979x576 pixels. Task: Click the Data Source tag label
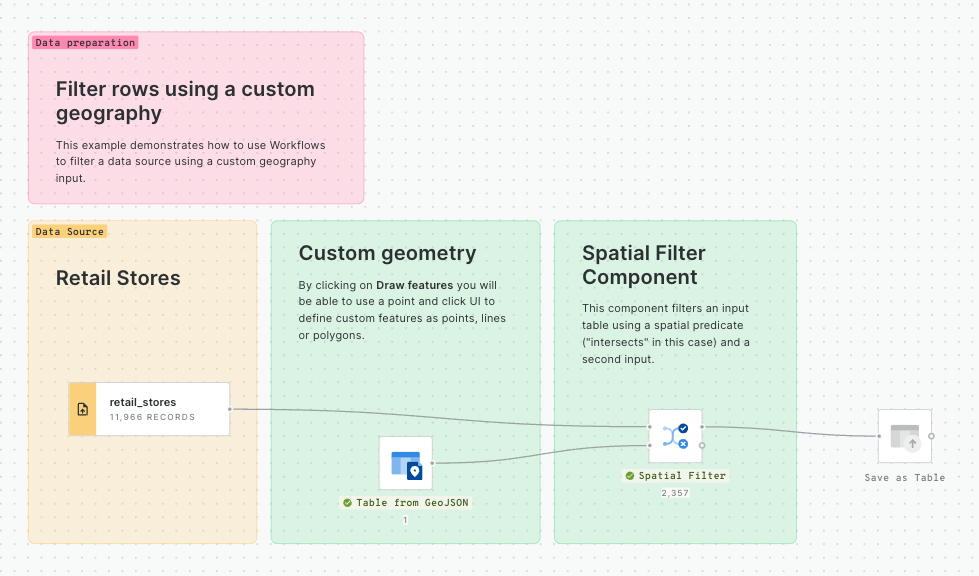(x=69, y=231)
